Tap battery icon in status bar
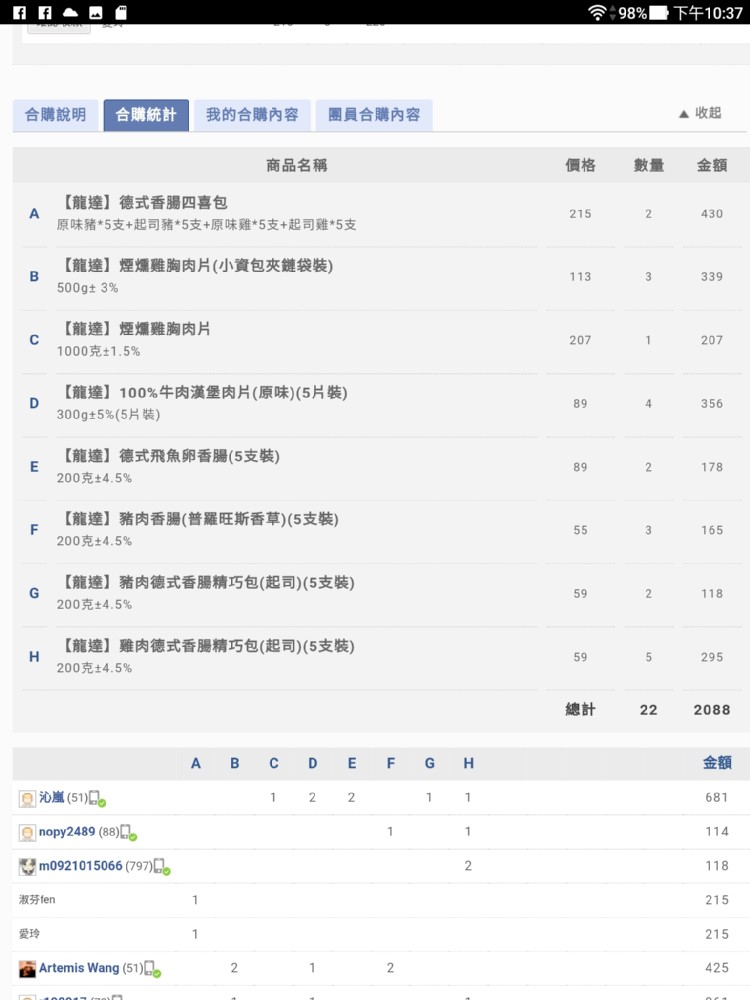750x1000 pixels. point(658,12)
